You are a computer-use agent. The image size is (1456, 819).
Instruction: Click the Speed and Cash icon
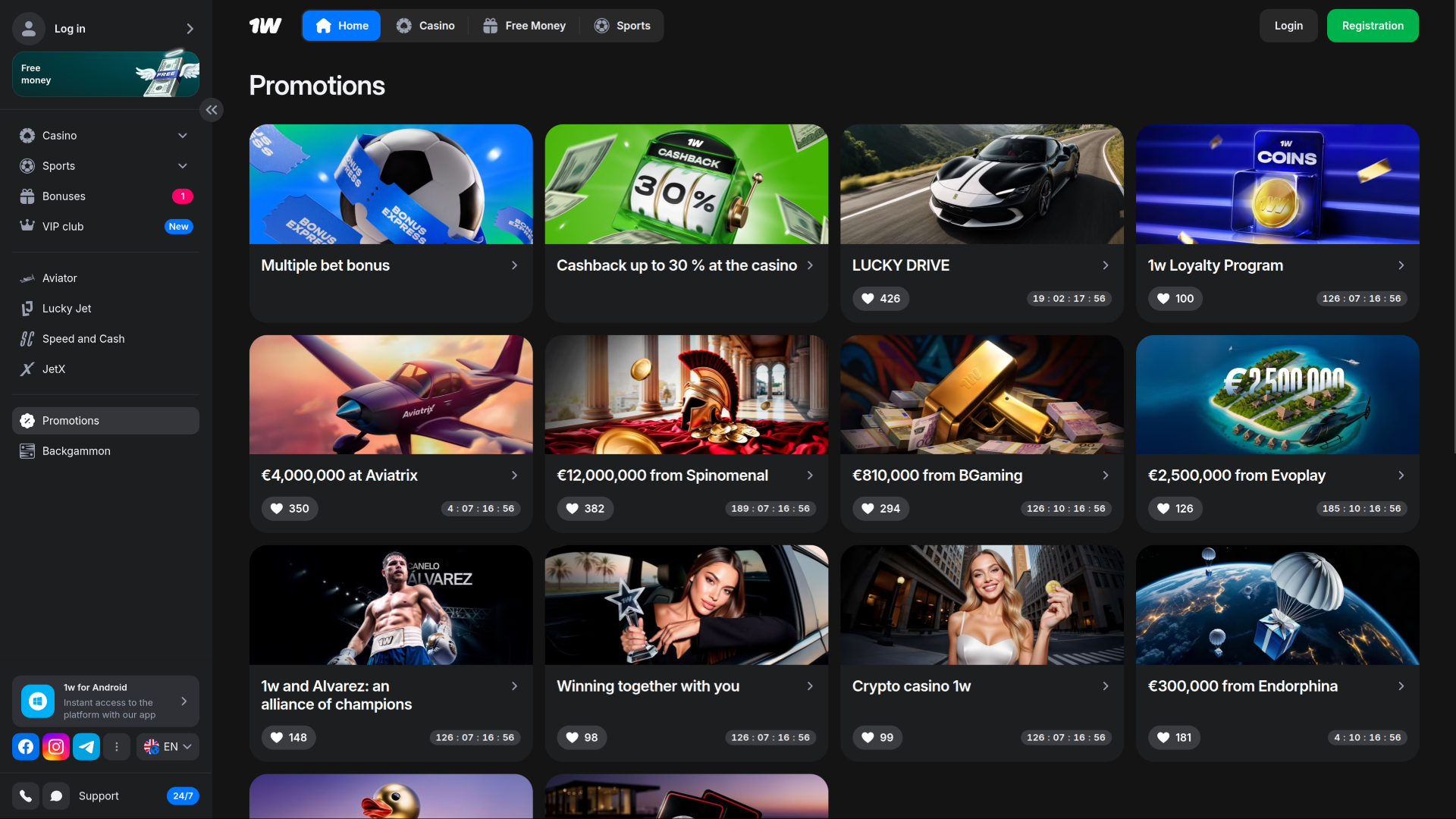click(27, 338)
